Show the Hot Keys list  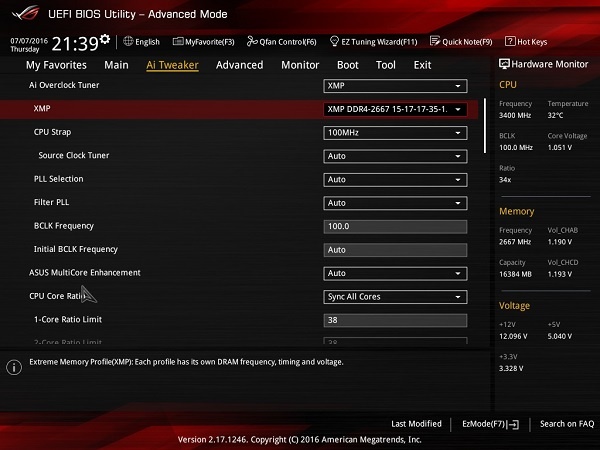[526, 41]
